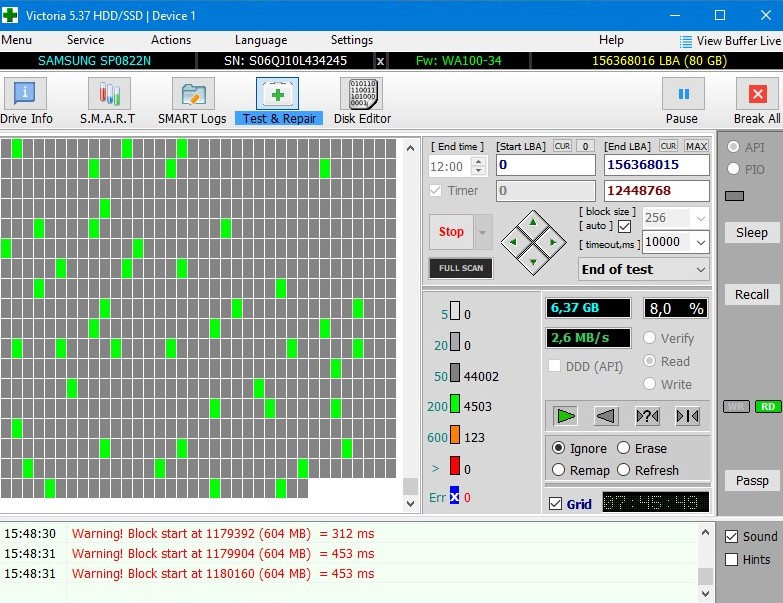This screenshot has width=783, height=603.
Task: Click the Start LBA input field
Action: pyautogui.click(x=545, y=165)
